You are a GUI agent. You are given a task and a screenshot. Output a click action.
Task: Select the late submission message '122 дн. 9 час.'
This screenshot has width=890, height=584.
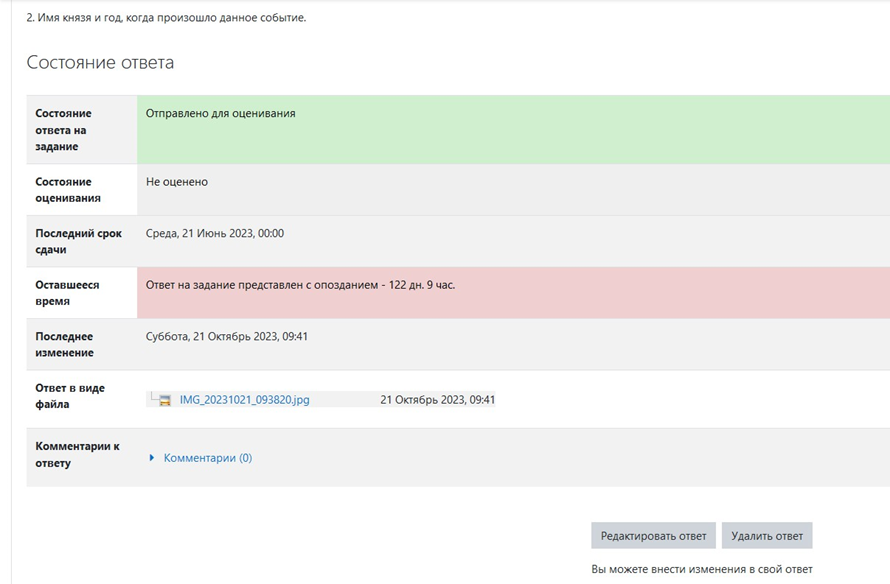pyautogui.click(x=422, y=285)
